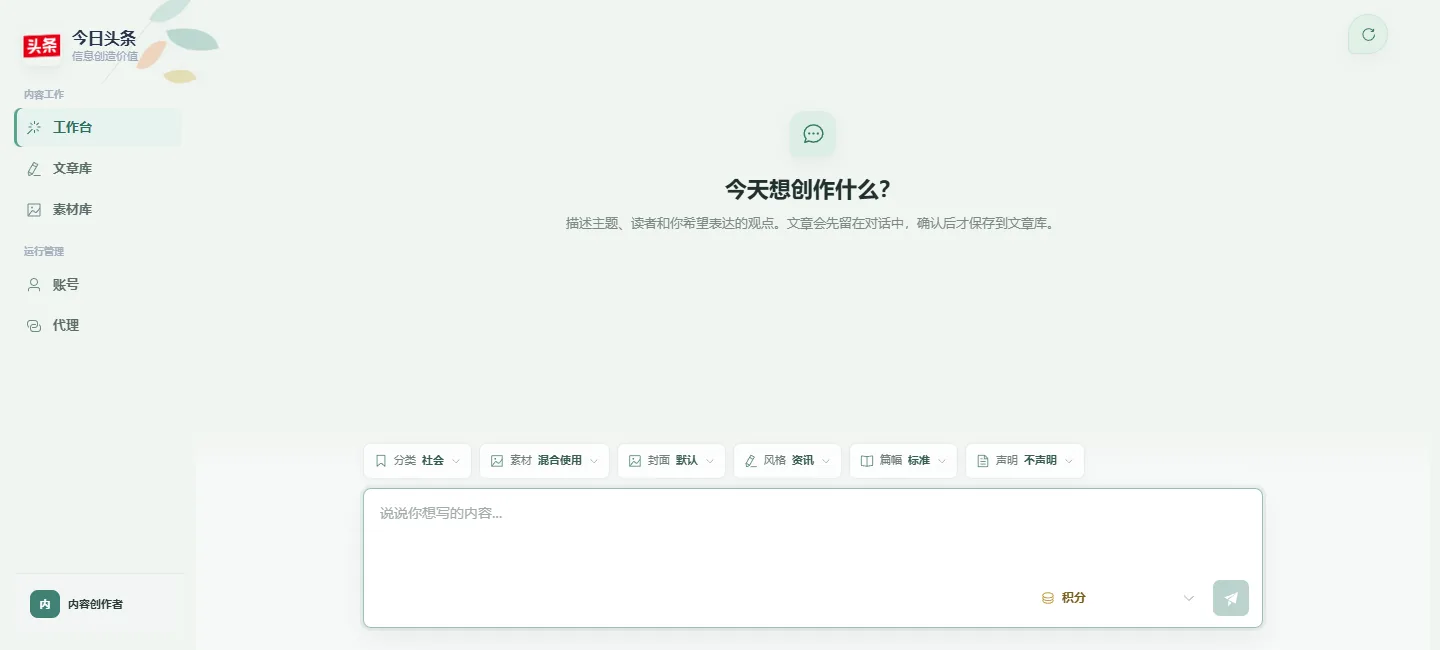Go to 工作台 in the sidebar

[98, 127]
